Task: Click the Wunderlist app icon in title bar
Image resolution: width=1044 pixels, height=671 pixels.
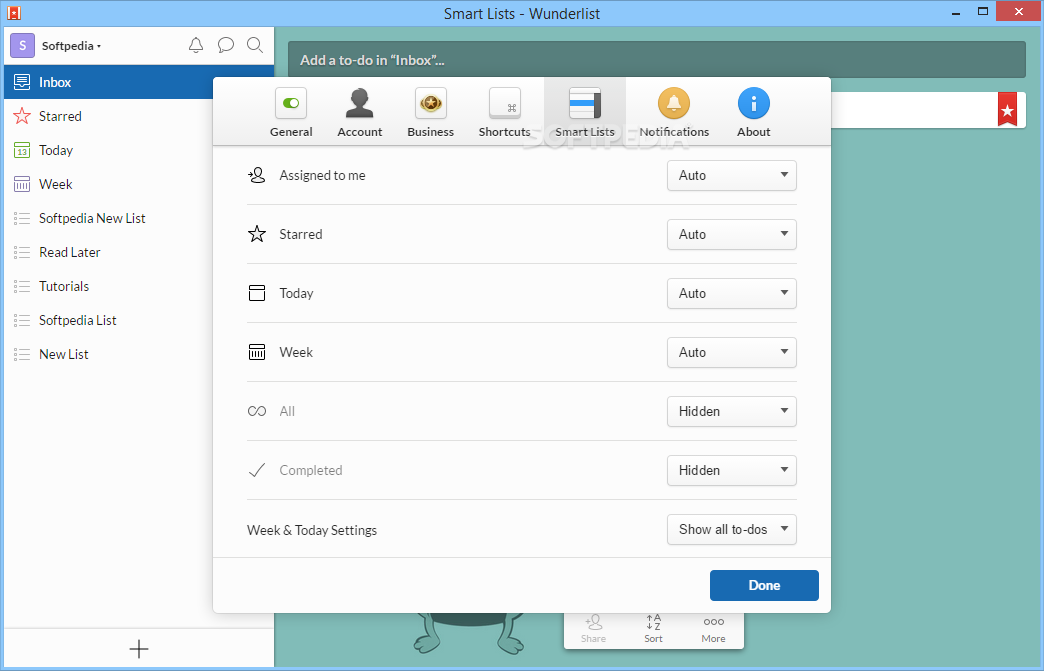Action: 13,13
